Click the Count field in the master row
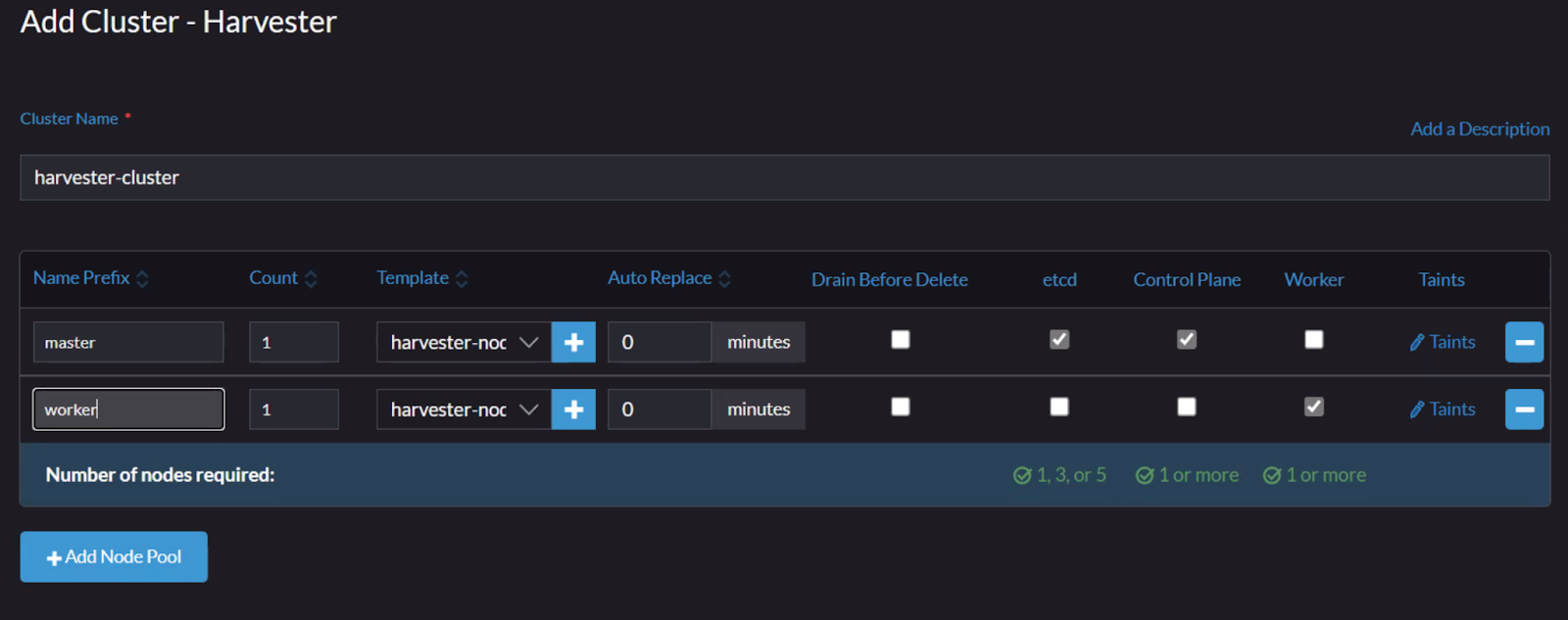The image size is (1568, 620). [294, 342]
